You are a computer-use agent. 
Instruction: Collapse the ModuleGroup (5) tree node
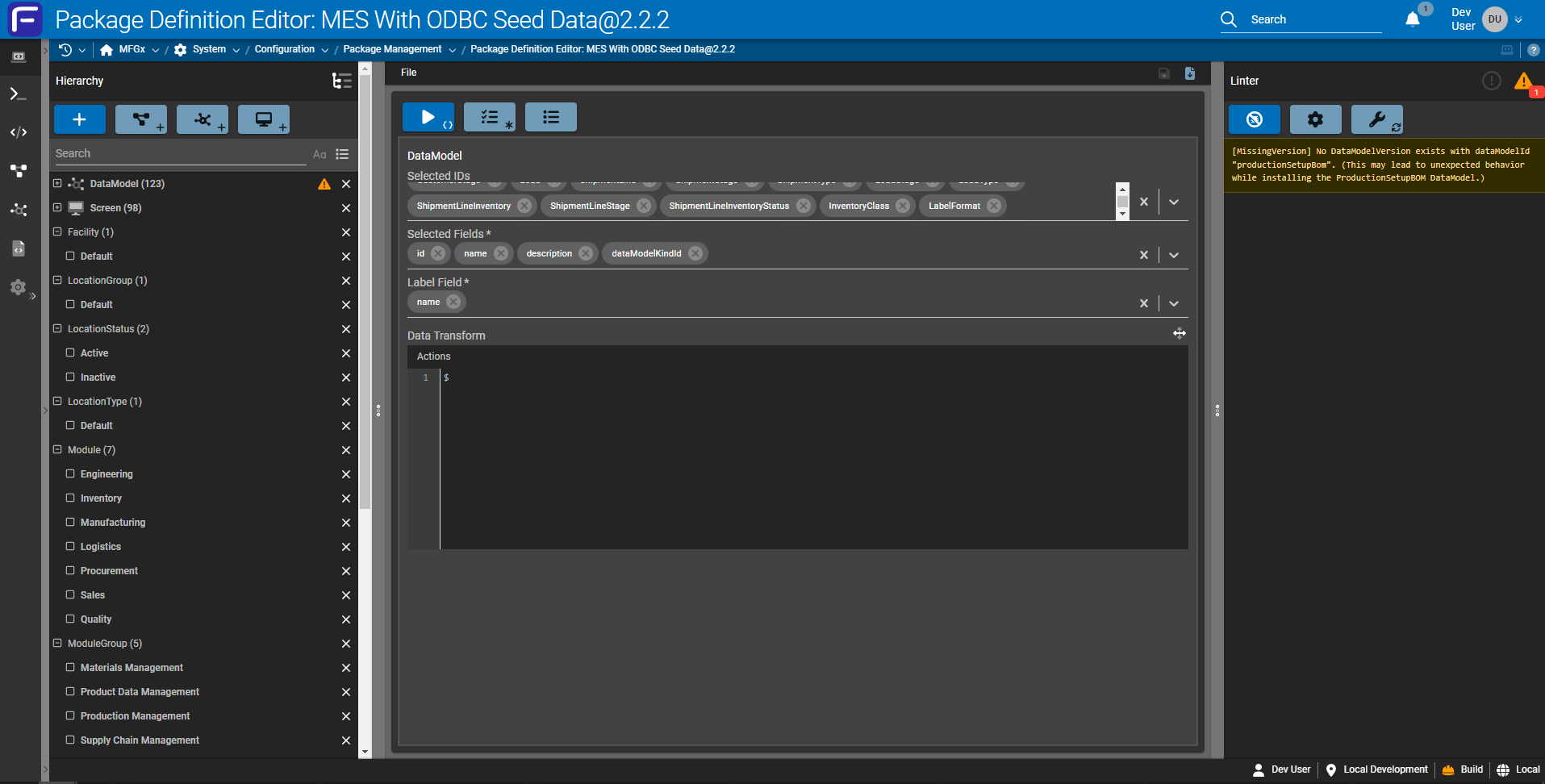(x=57, y=643)
